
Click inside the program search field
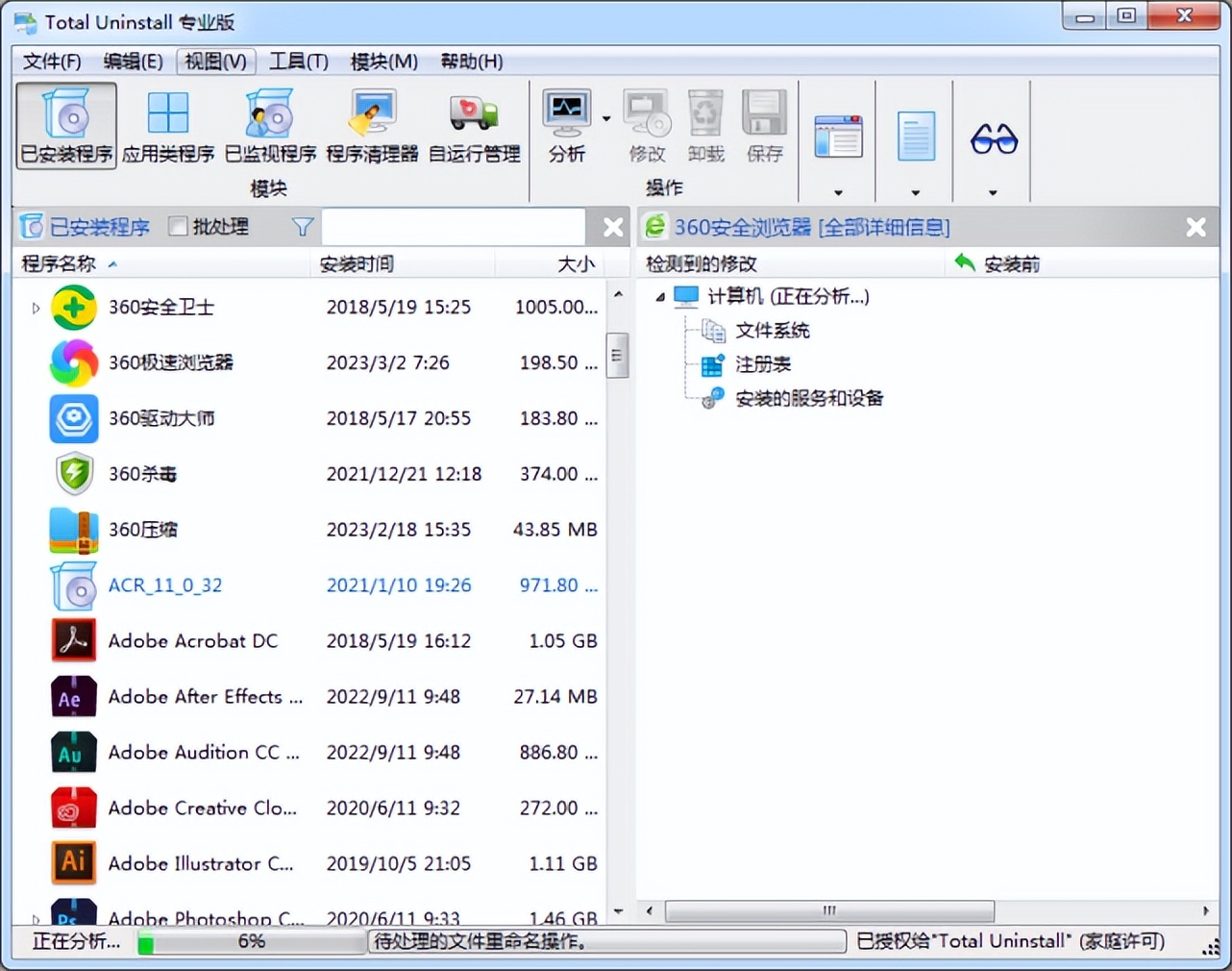tap(452, 227)
